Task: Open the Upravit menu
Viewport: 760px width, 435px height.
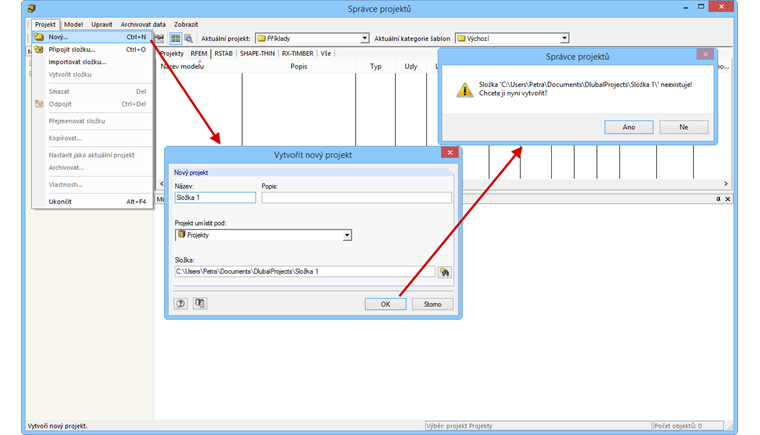Action: click(102, 24)
